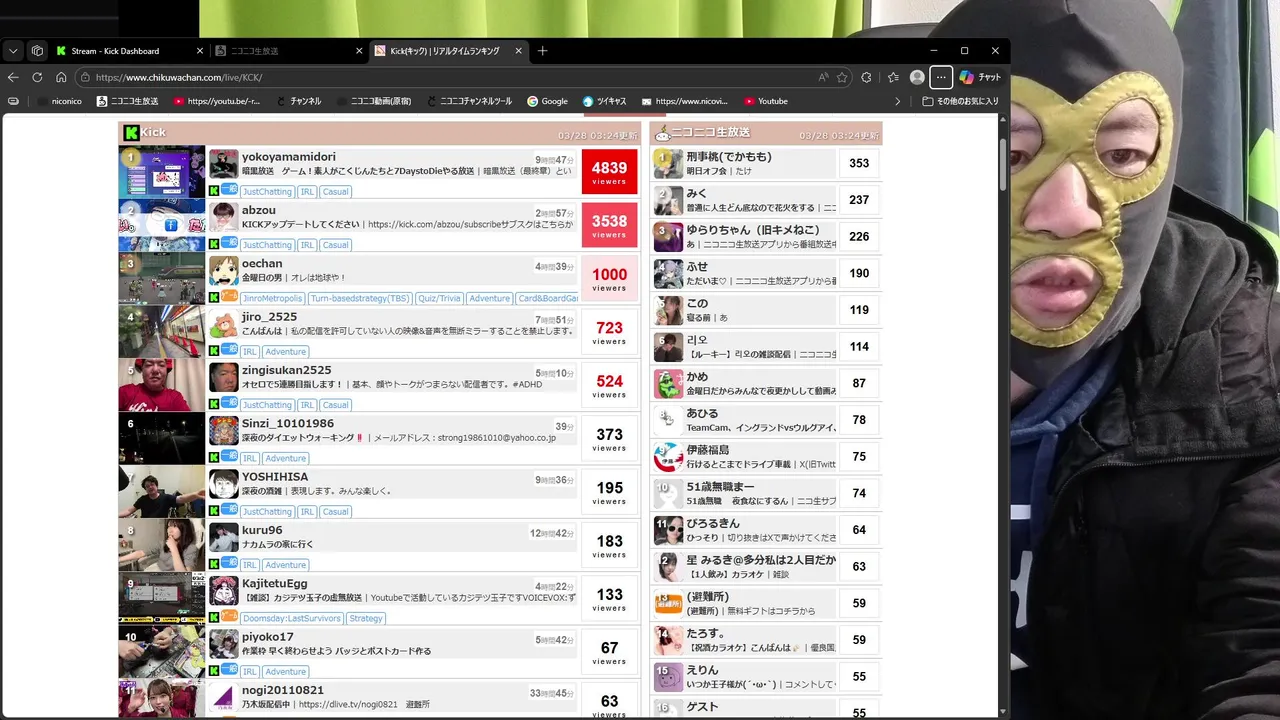1280x720 pixels.
Task: Open the ニコニコ動画(原宿) bookmark
Action: point(374,101)
